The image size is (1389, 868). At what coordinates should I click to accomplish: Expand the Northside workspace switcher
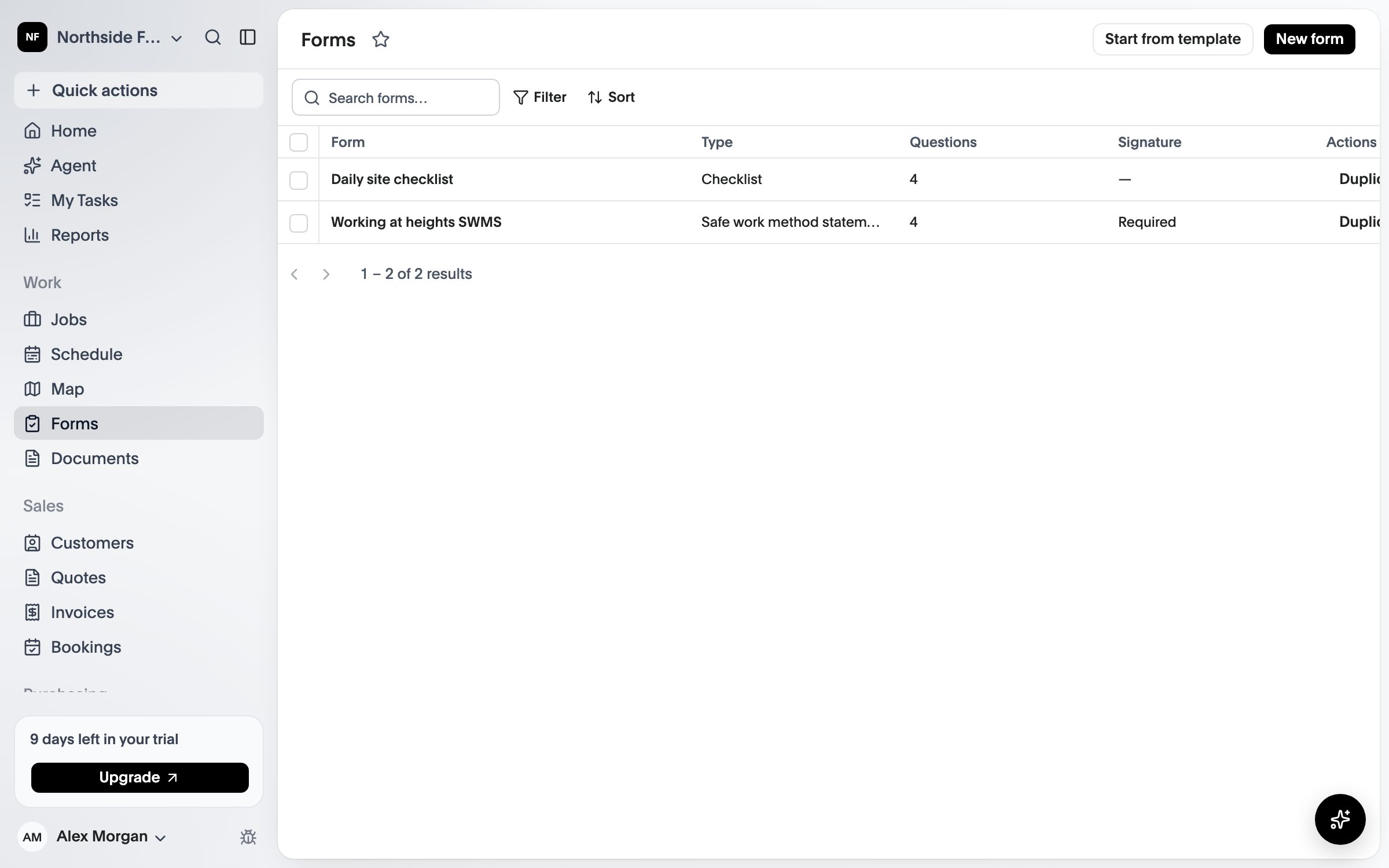click(101, 38)
